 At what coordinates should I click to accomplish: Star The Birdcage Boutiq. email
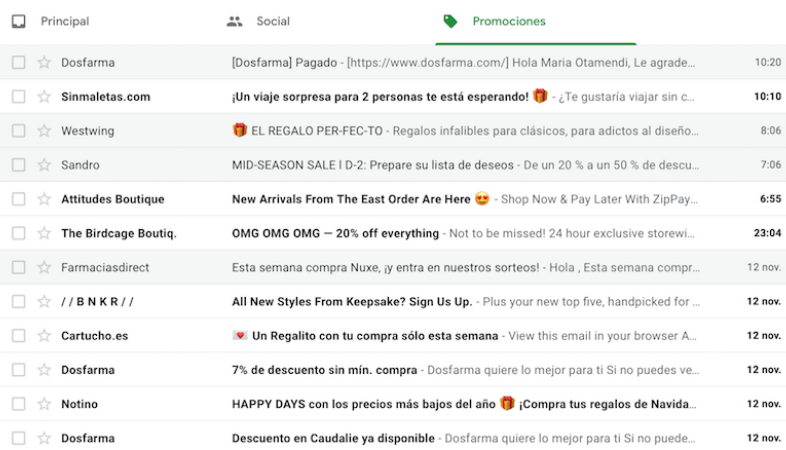(44, 233)
